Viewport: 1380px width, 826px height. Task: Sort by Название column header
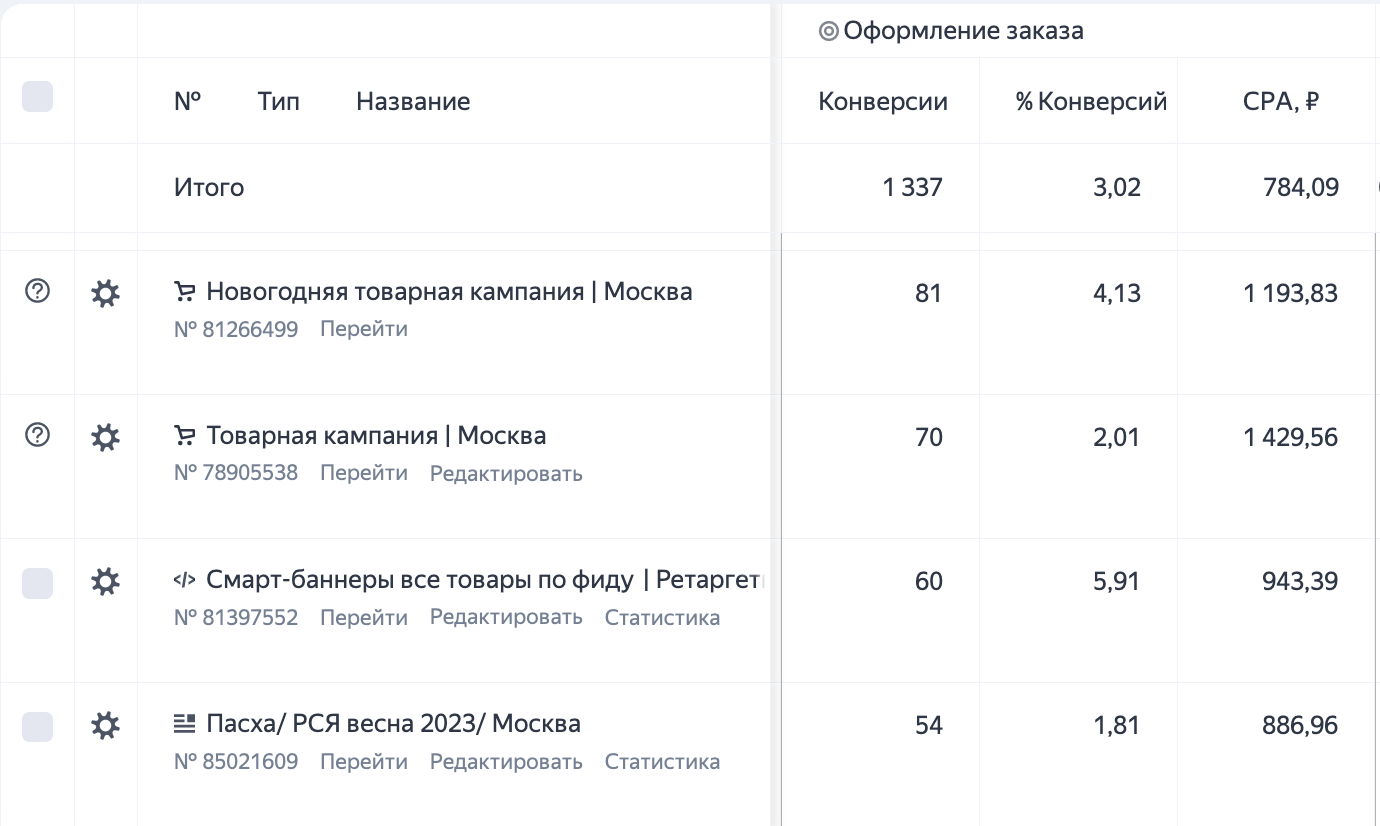tap(413, 101)
